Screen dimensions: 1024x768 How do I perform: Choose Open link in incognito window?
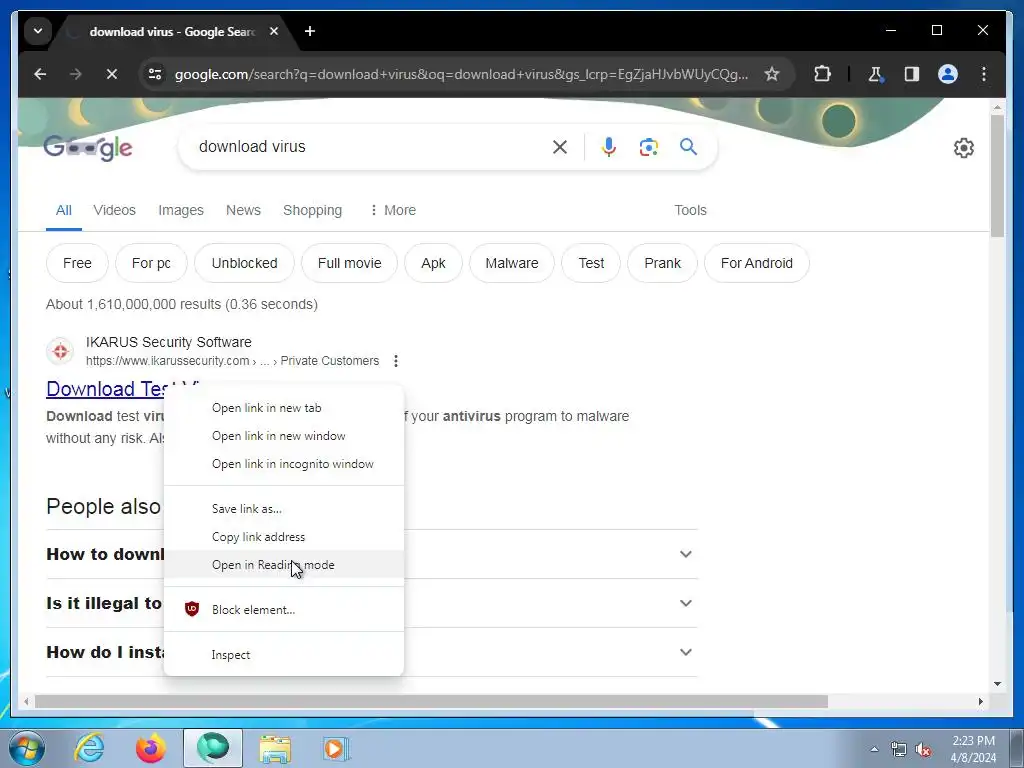(284, 464)
